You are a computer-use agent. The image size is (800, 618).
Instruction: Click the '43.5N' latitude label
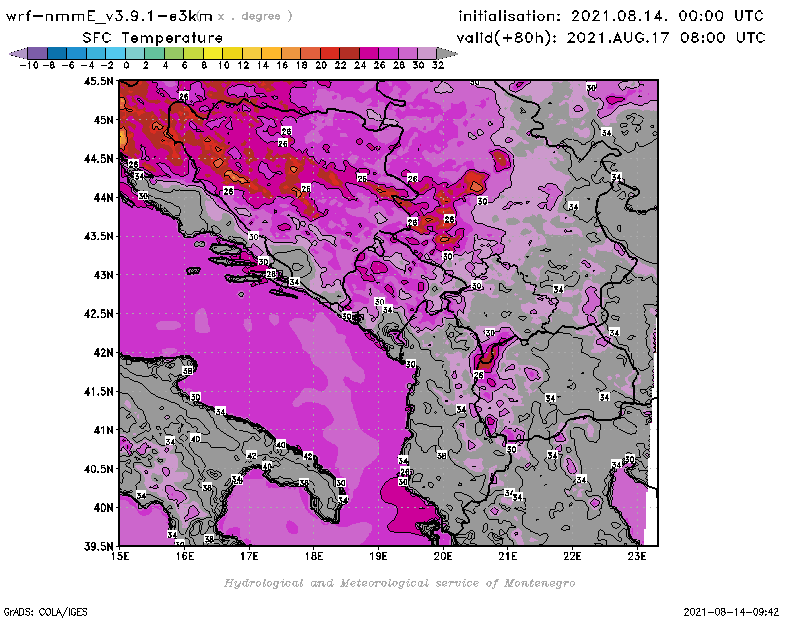[x=98, y=236]
